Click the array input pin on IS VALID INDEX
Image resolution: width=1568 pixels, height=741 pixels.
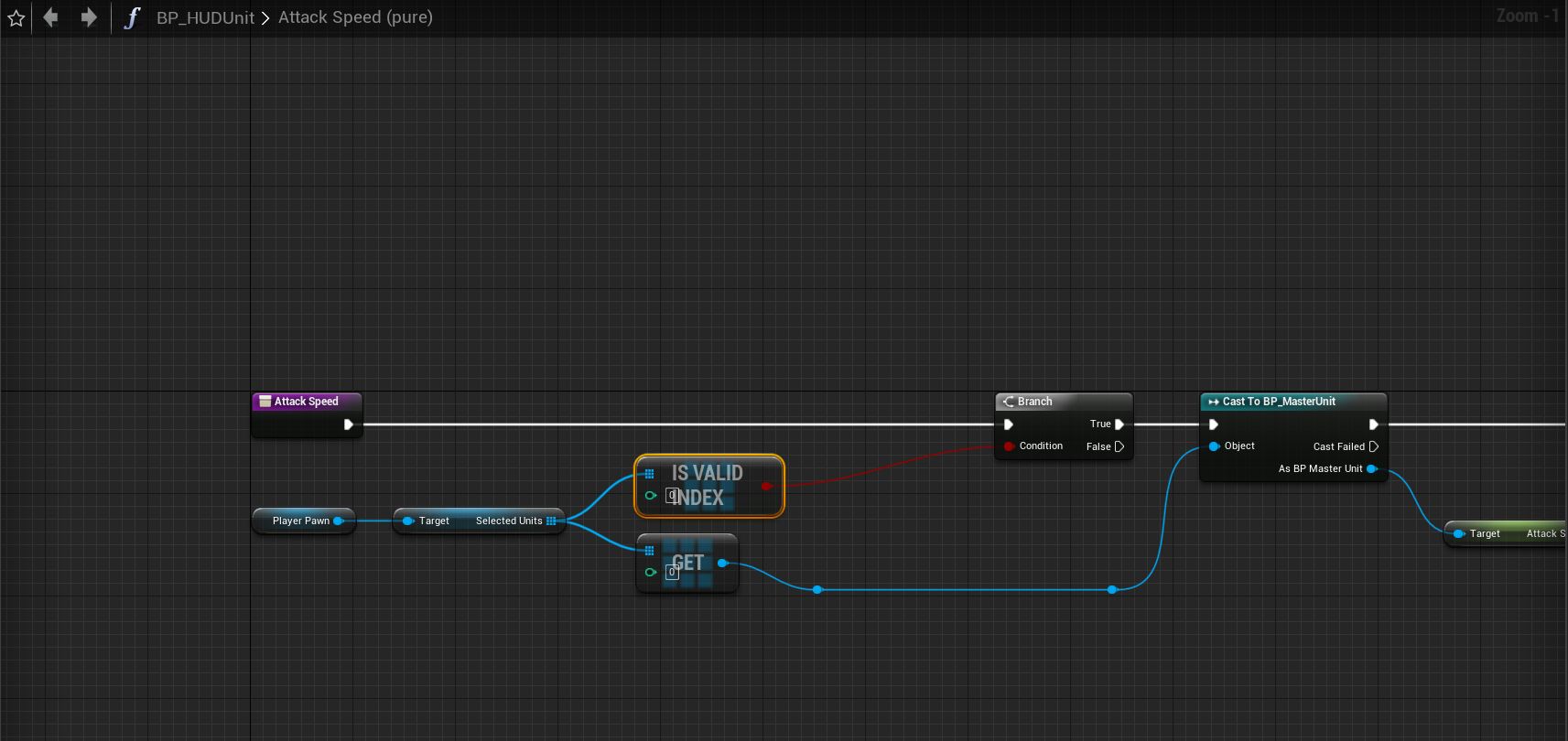tap(649, 474)
